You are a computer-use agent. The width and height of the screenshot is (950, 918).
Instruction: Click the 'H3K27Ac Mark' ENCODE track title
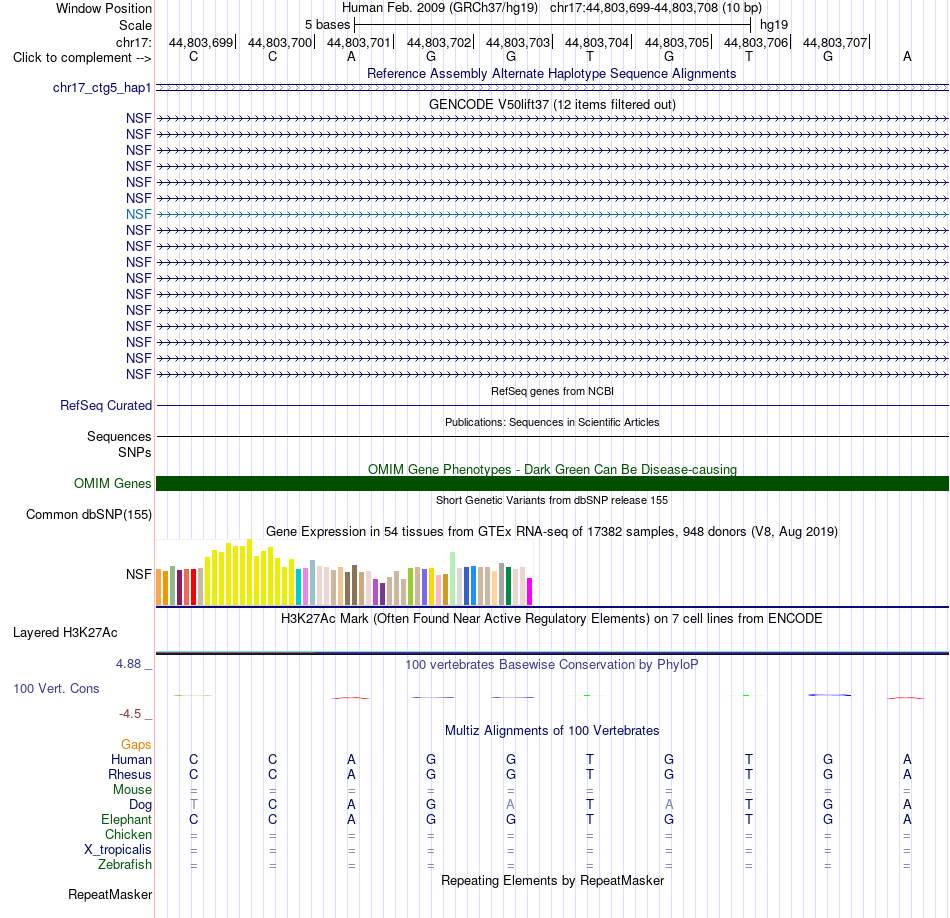pos(552,619)
